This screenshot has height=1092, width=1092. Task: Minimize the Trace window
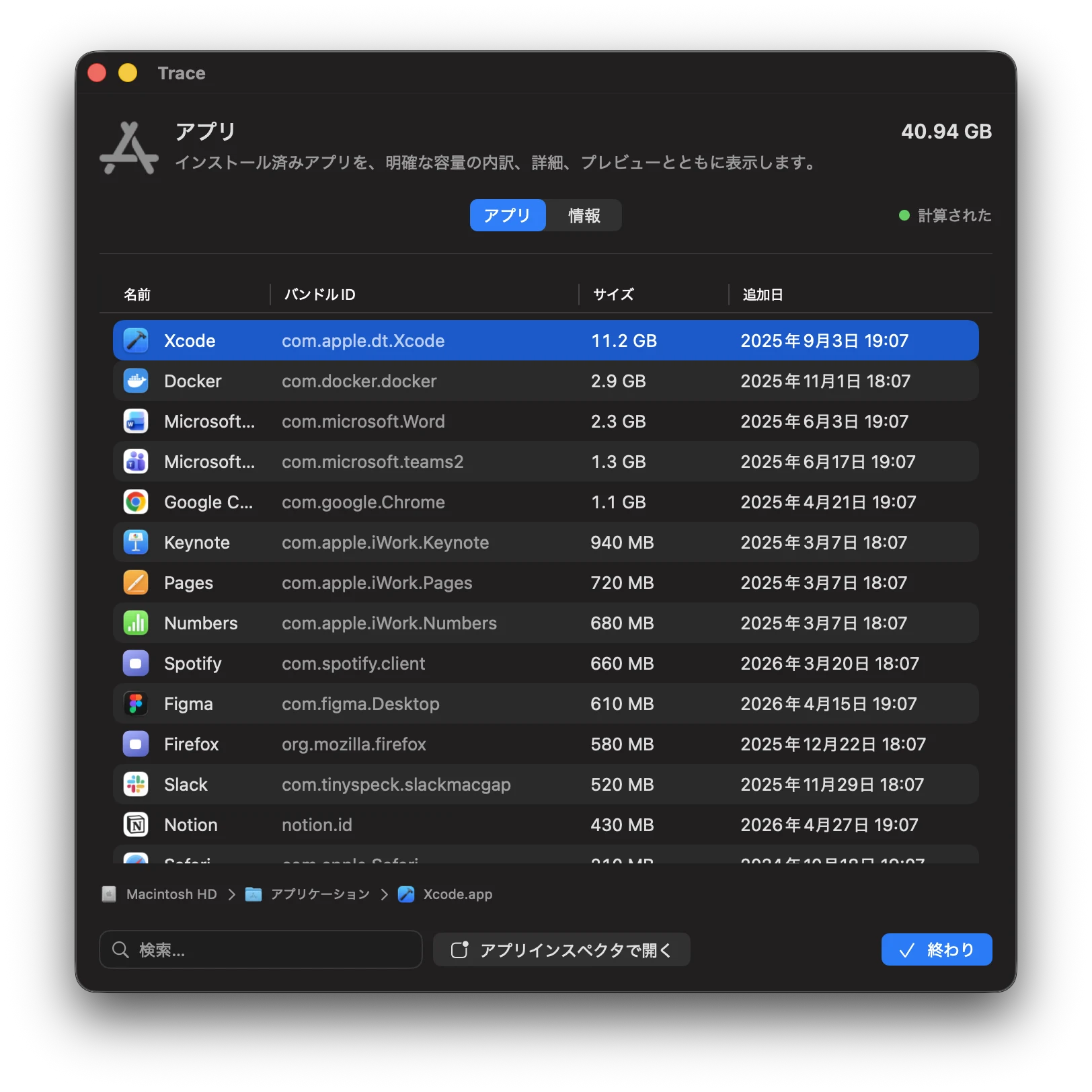(x=128, y=73)
